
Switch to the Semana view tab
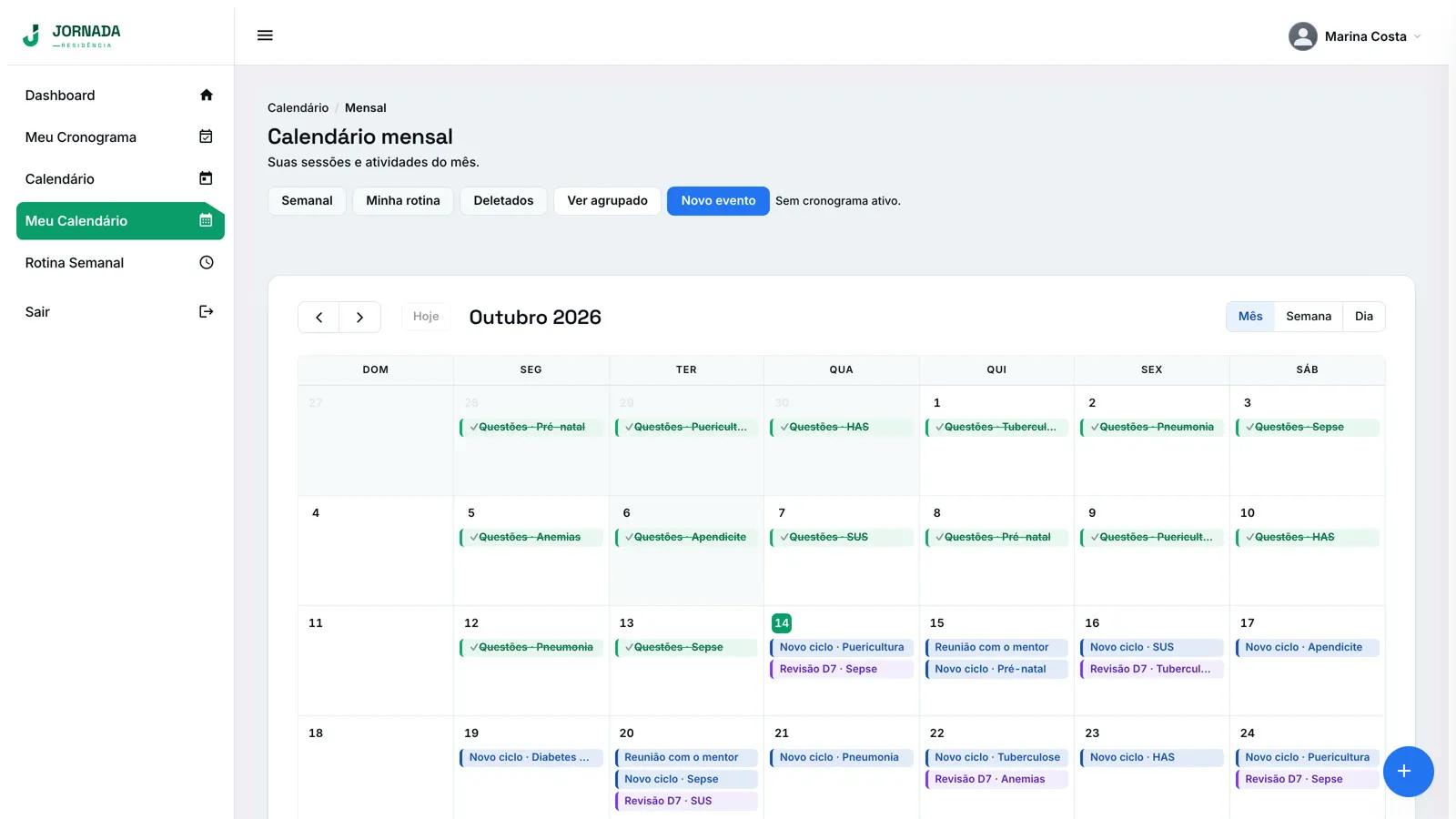[x=1309, y=317]
